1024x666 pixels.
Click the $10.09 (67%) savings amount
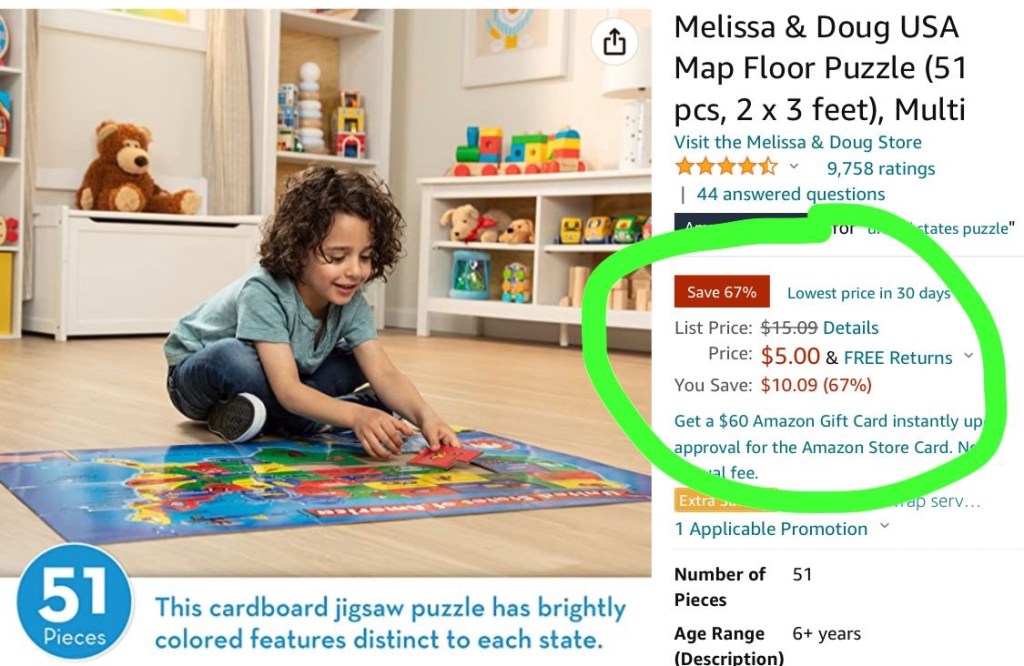coord(815,385)
